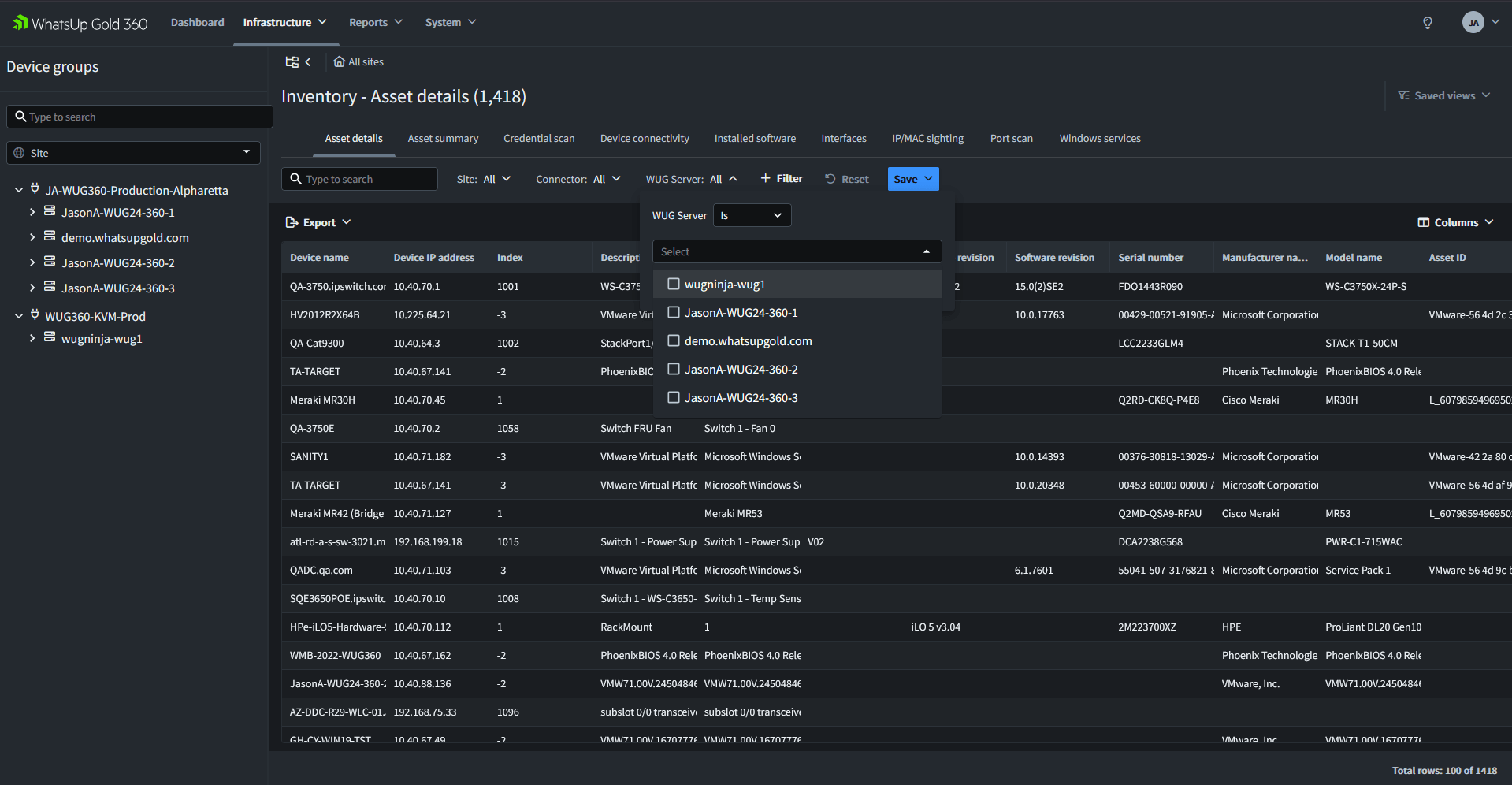The image size is (1512, 785).
Task: Click the JA-WUG360-Production-Alpharetta connector icon
Action: 35,189
